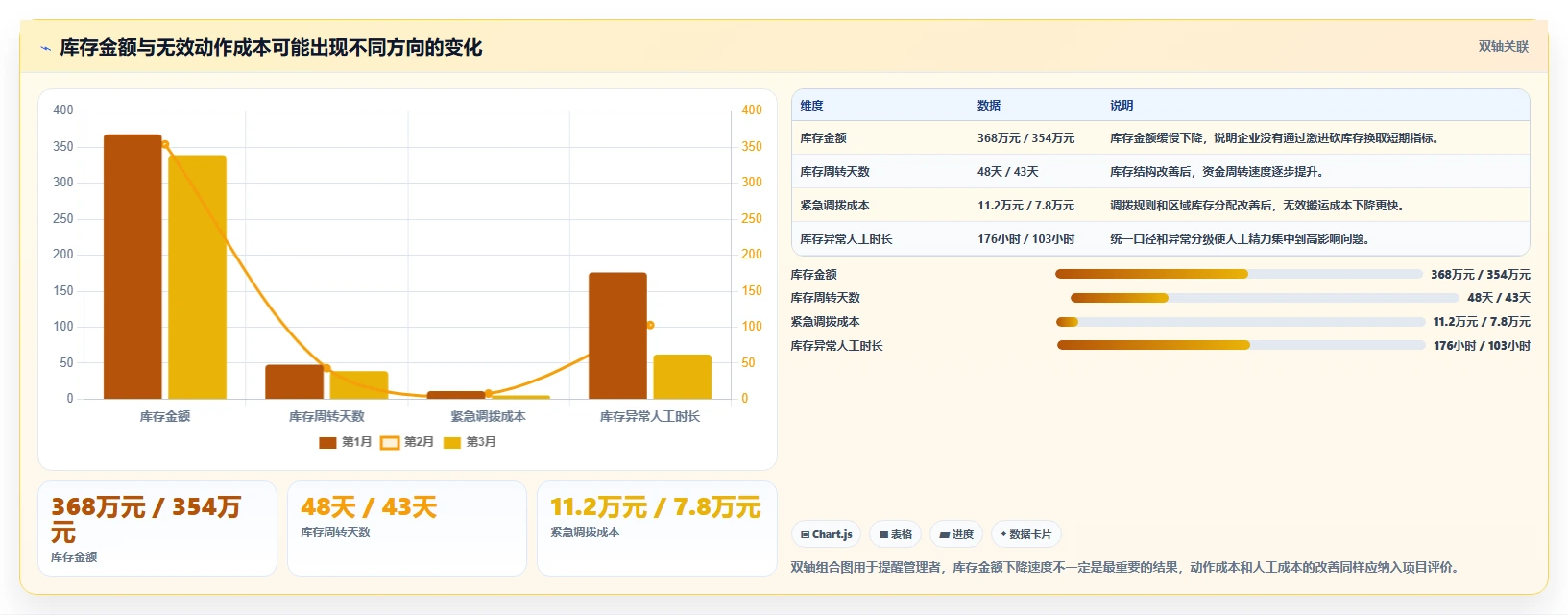Click the 库存异常人工时长 progress bar
The width and height of the screenshot is (1568, 615).
(x=1242, y=345)
